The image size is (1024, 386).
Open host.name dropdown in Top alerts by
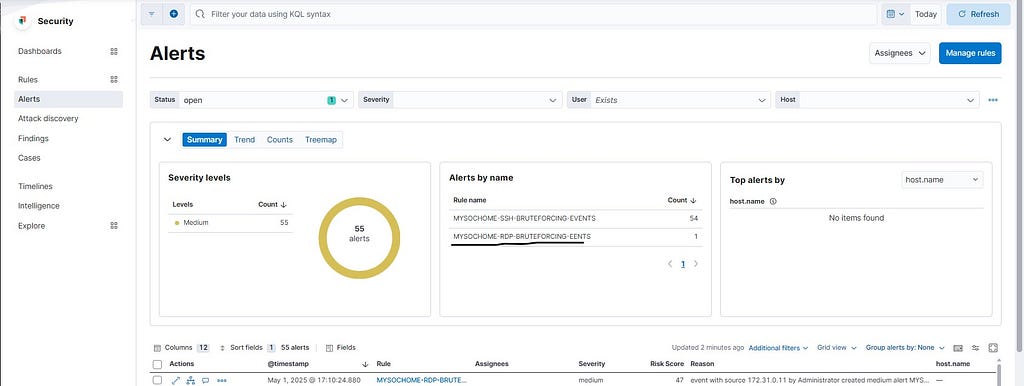[942, 180]
